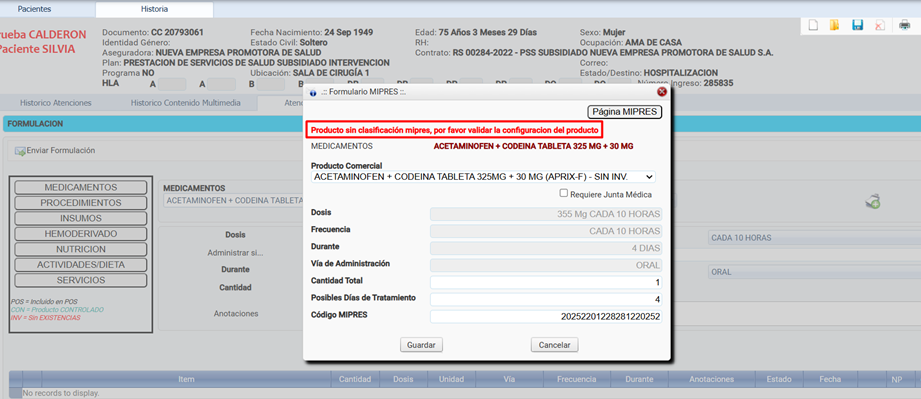Click the Código MIPRES input field

[x=546, y=317]
